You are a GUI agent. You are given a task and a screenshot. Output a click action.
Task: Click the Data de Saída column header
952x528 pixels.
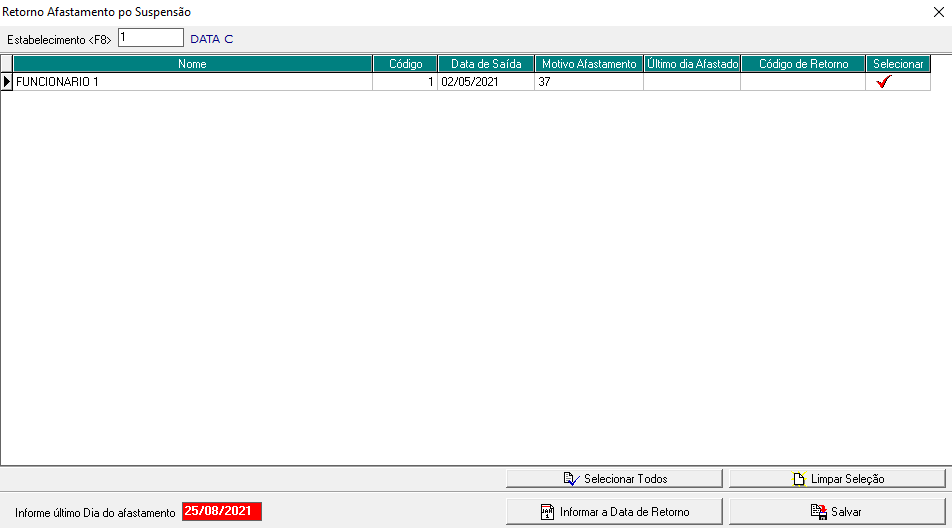coord(486,64)
